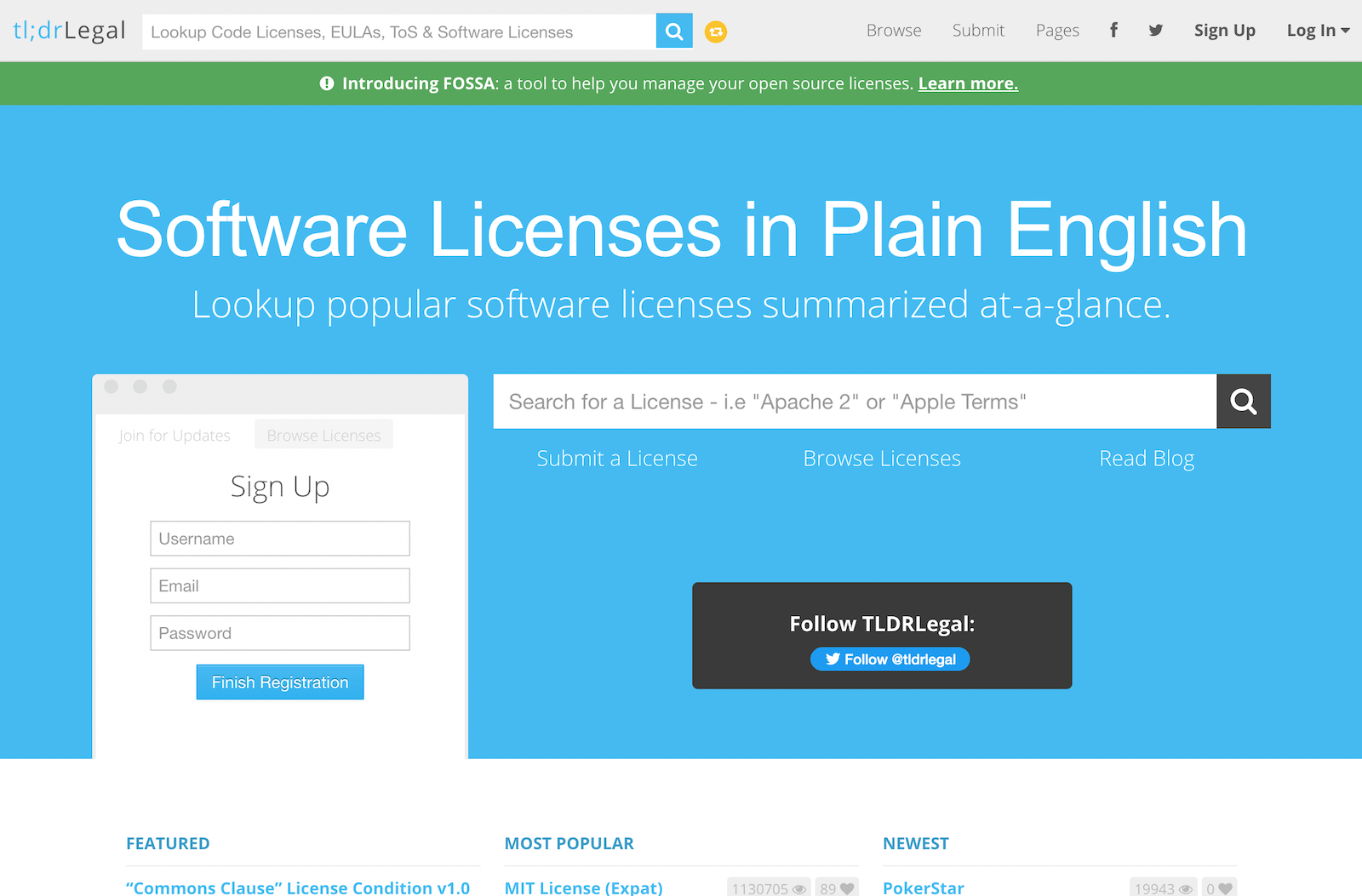Image resolution: width=1362 pixels, height=896 pixels.
Task: Click the NEWEST section heading
Action: (916, 843)
